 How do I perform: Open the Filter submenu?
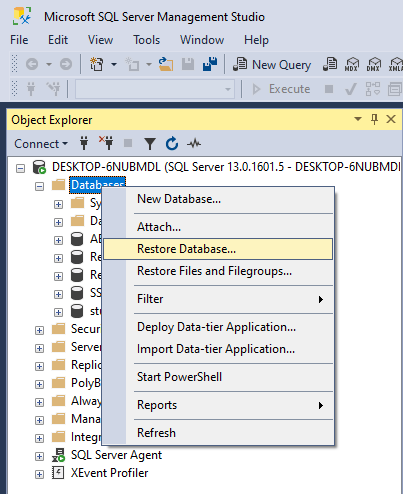[x=218, y=299]
